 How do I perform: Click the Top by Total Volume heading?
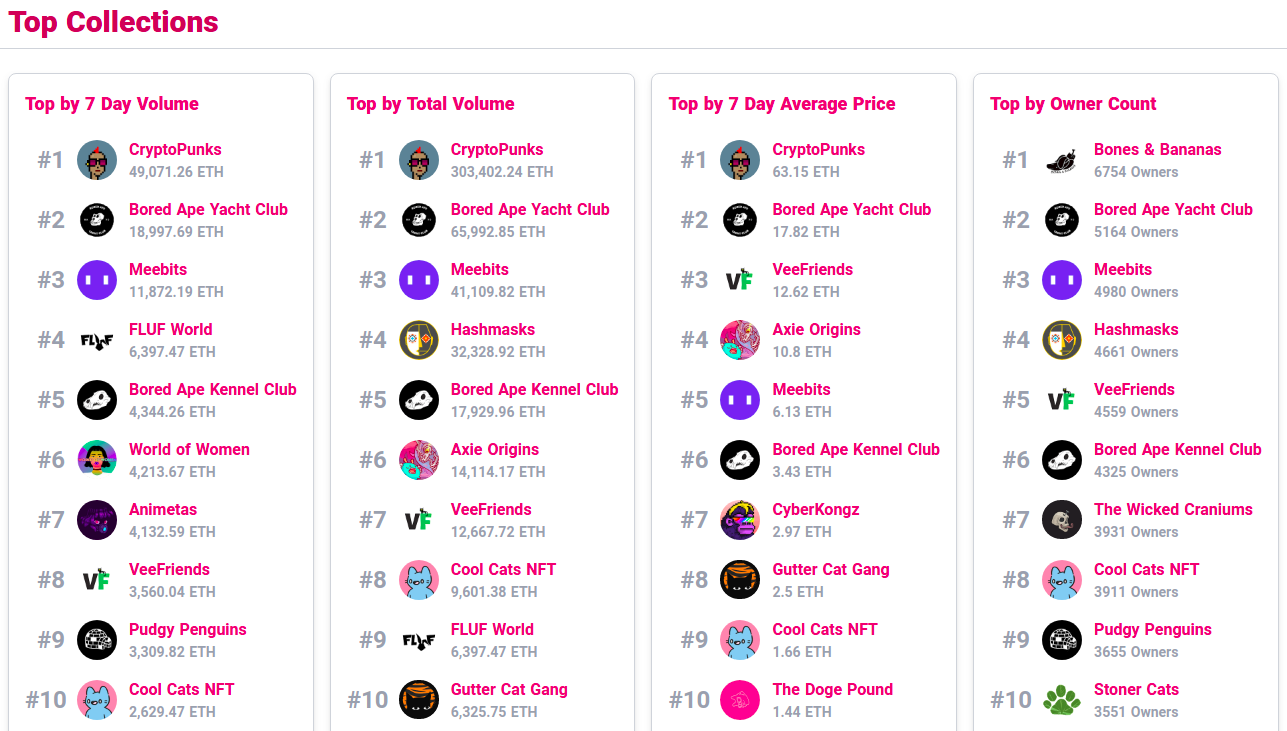[430, 104]
